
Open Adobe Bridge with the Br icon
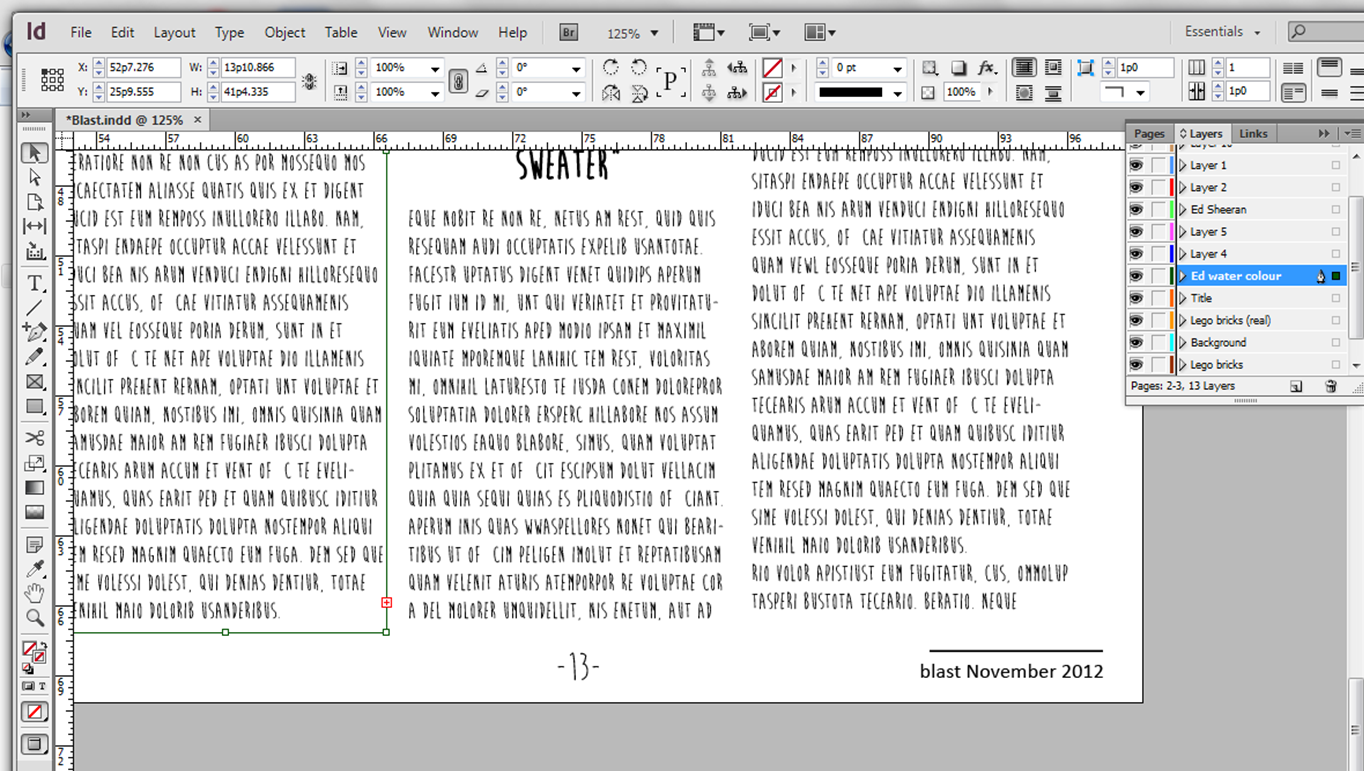567,32
